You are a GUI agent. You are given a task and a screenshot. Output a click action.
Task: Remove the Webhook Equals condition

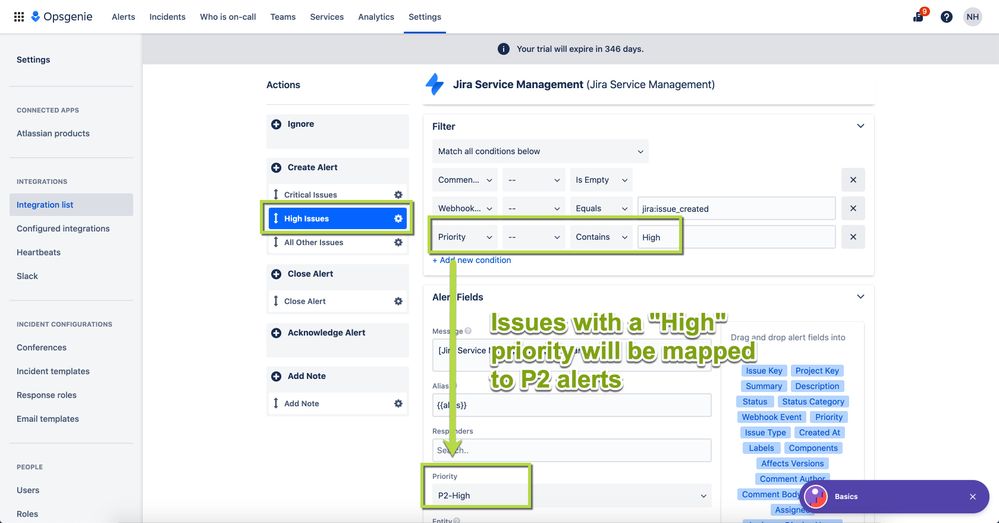pyautogui.click(x=852, y=208)
